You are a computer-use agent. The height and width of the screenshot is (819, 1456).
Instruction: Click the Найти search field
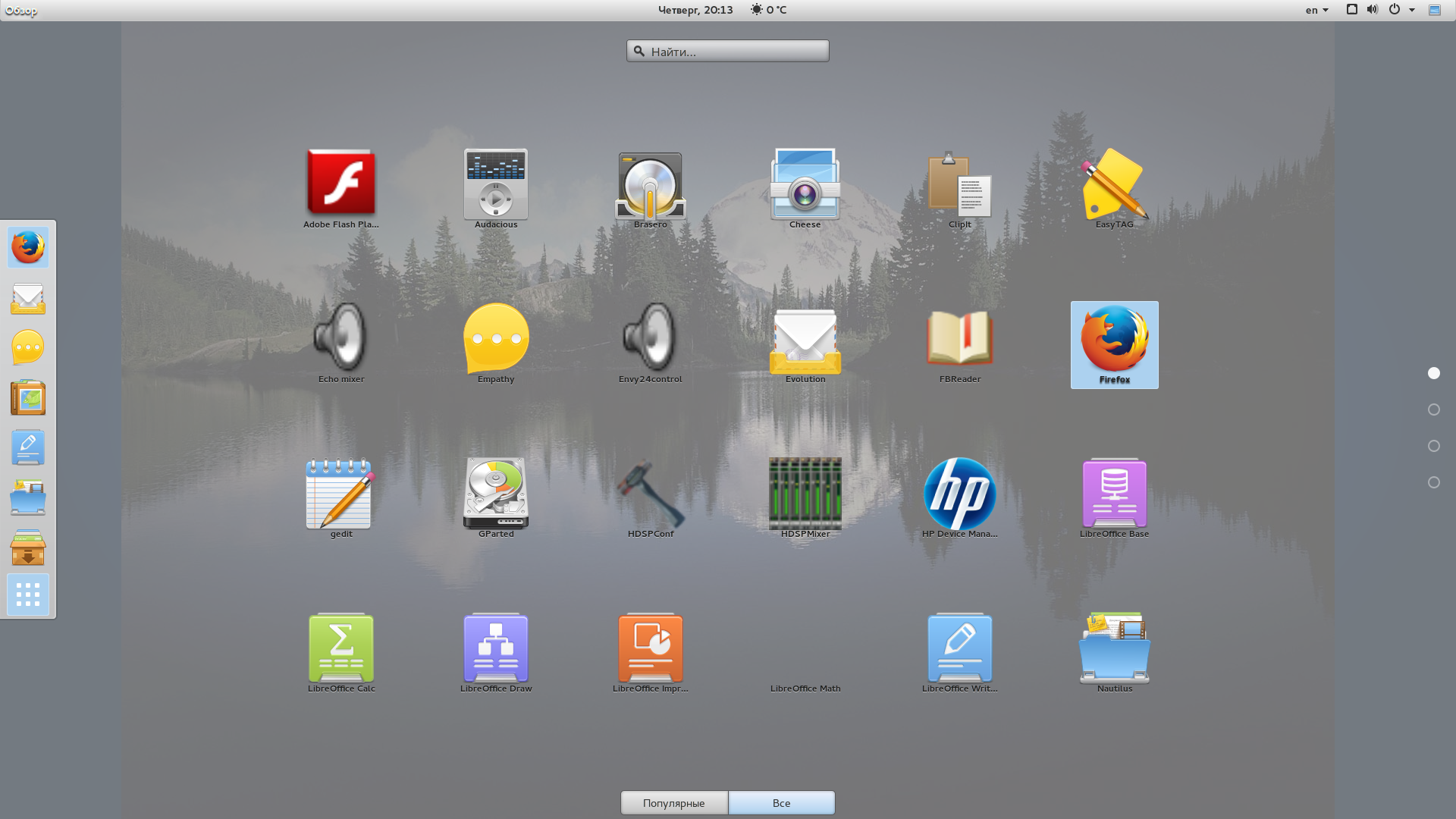pos(728,51)
